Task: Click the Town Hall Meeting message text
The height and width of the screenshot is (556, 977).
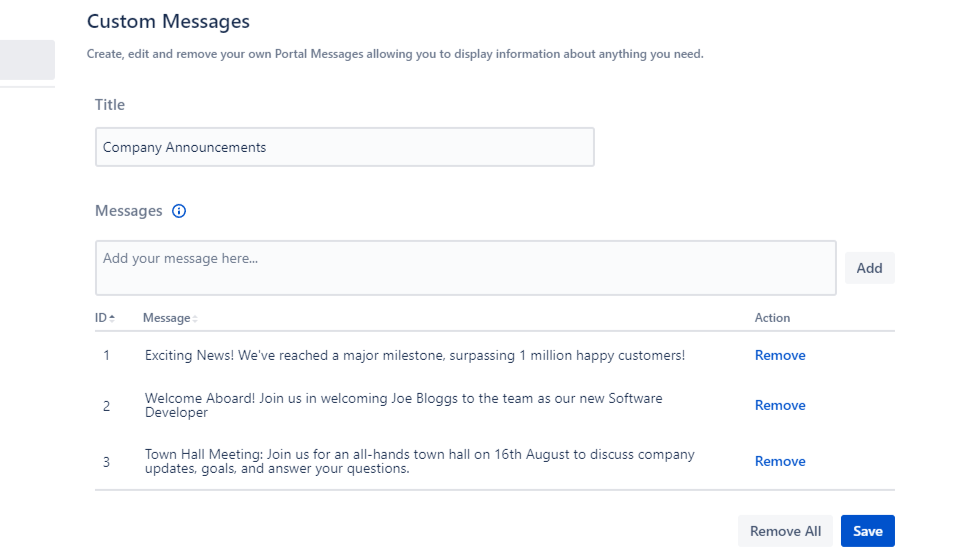Action: tap(419, 461)
